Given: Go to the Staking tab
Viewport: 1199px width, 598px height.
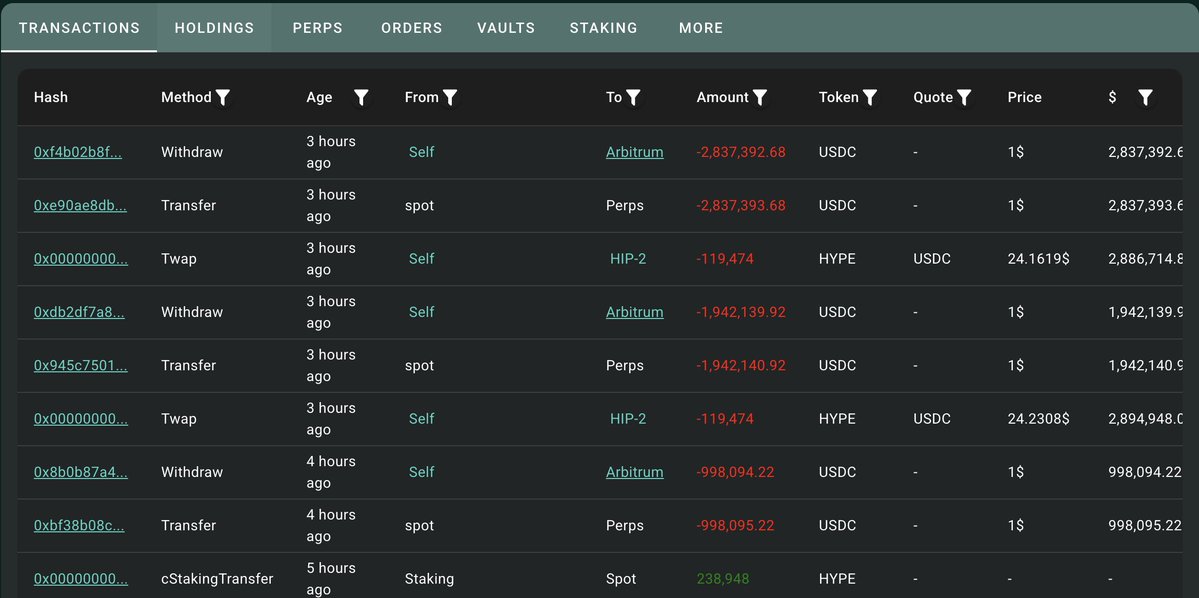Looking at the screenshot, I should tap(603, 28).
